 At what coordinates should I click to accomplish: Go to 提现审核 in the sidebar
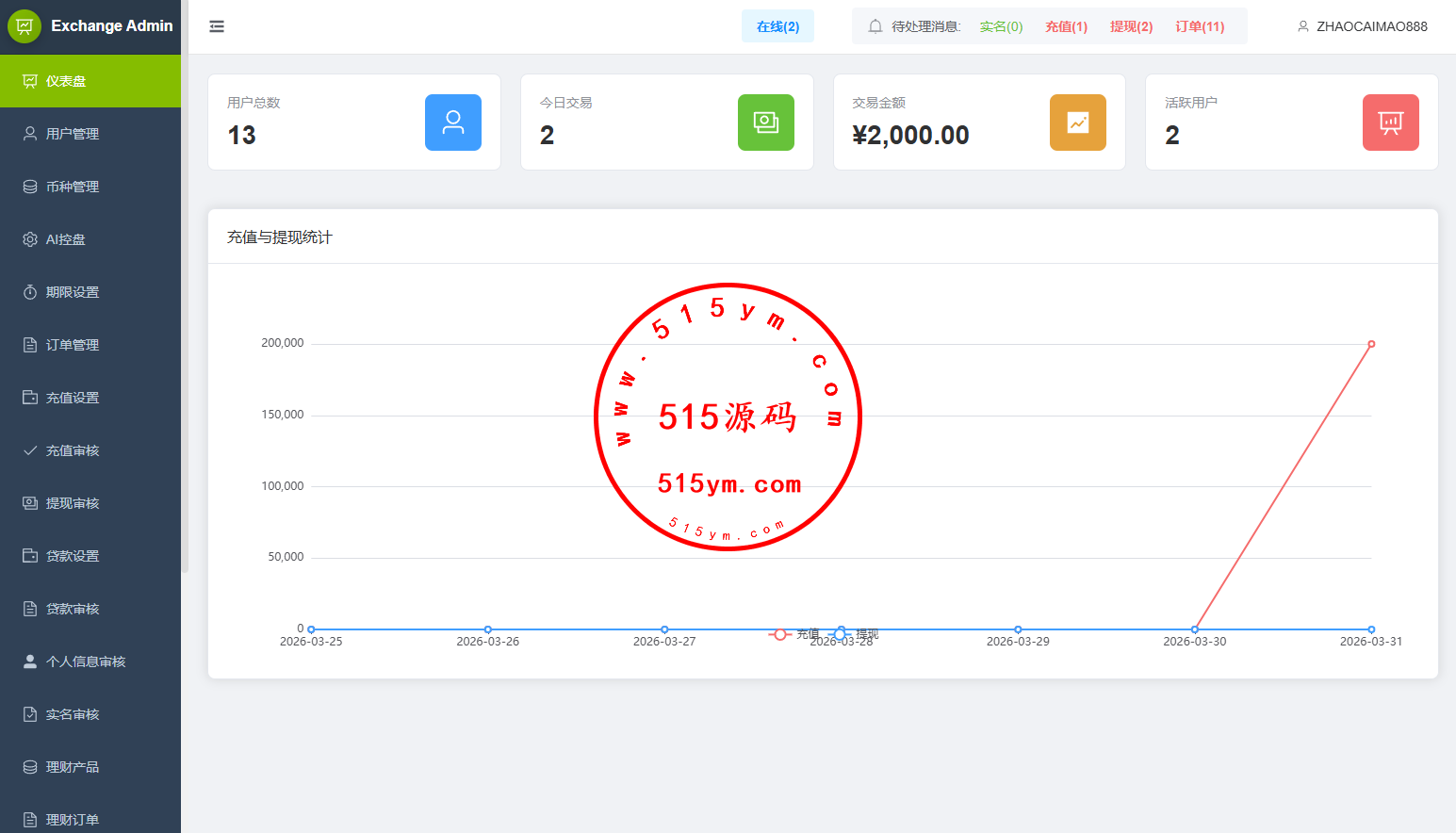coord(73,503)
